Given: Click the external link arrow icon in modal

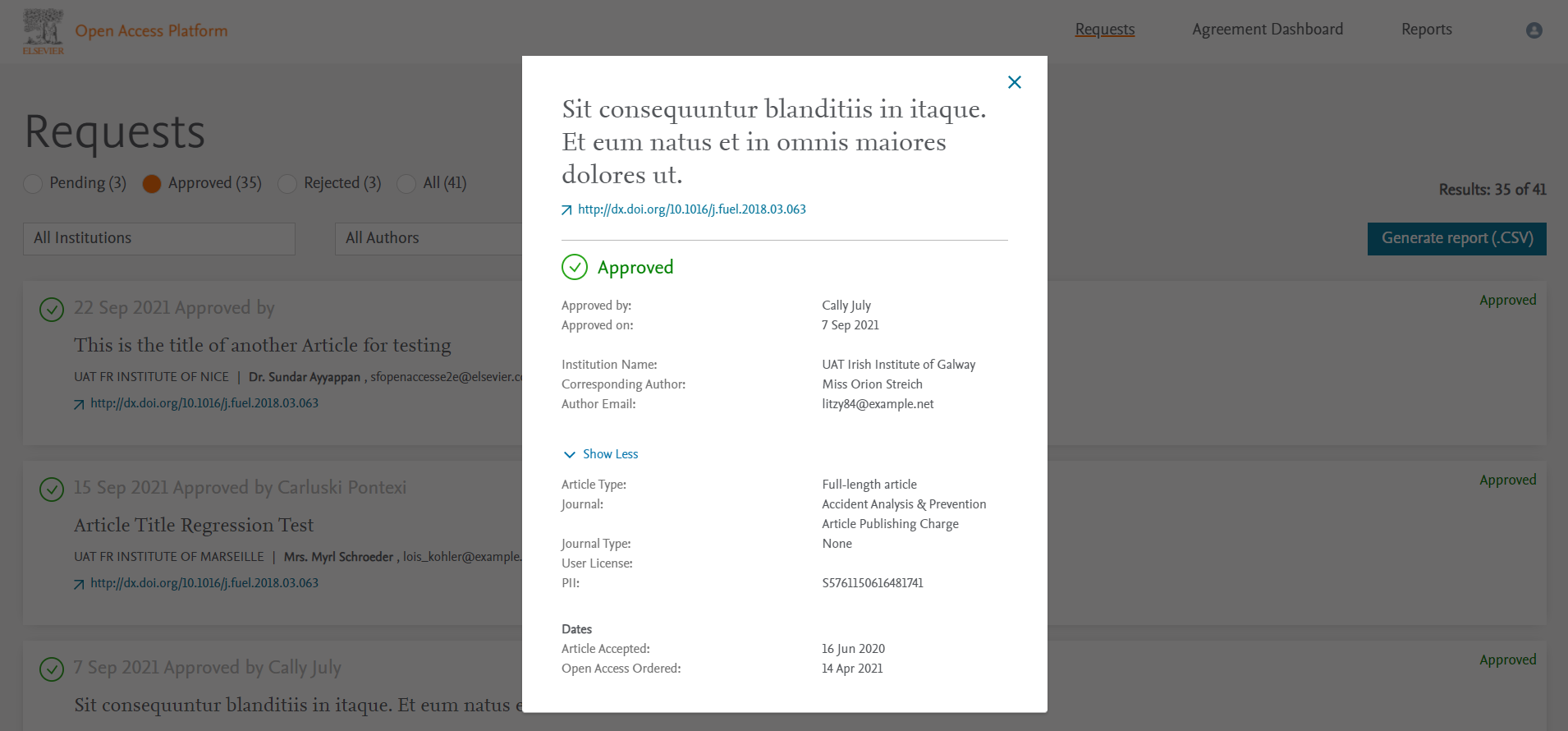Looking at the screenshot, I should (566, 210).
